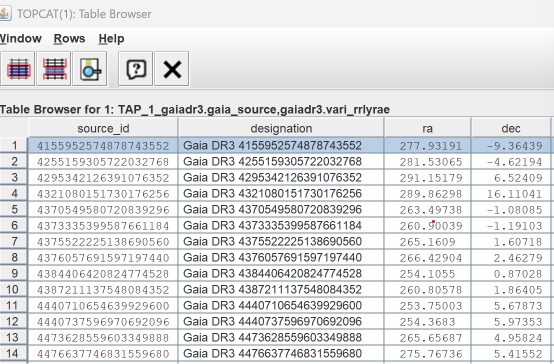Select row number 9 header
This screenshot has width=554, height=364.
tap(14, 273)
